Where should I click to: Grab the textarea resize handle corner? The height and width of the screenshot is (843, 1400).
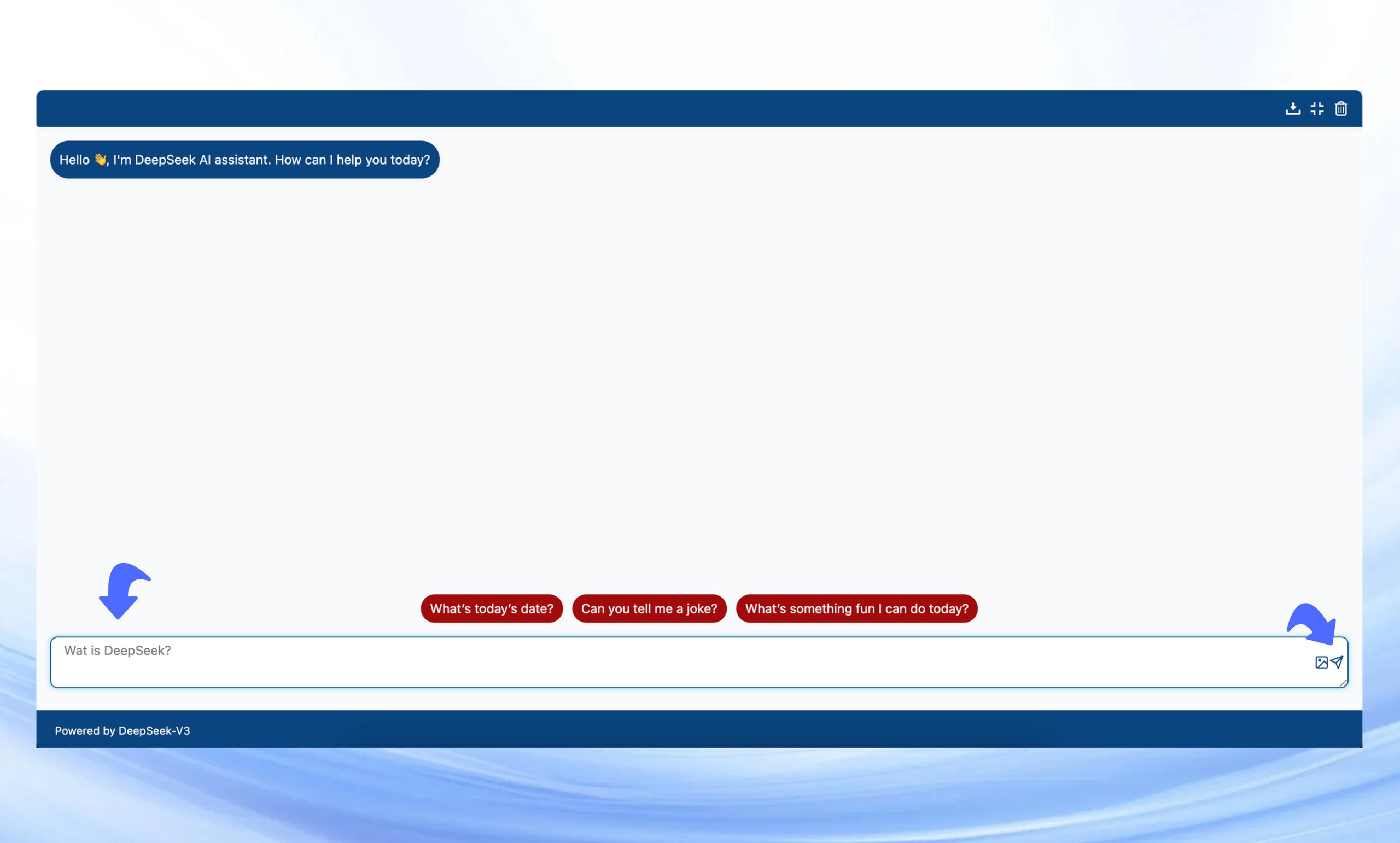click(x=1343, y=683)
